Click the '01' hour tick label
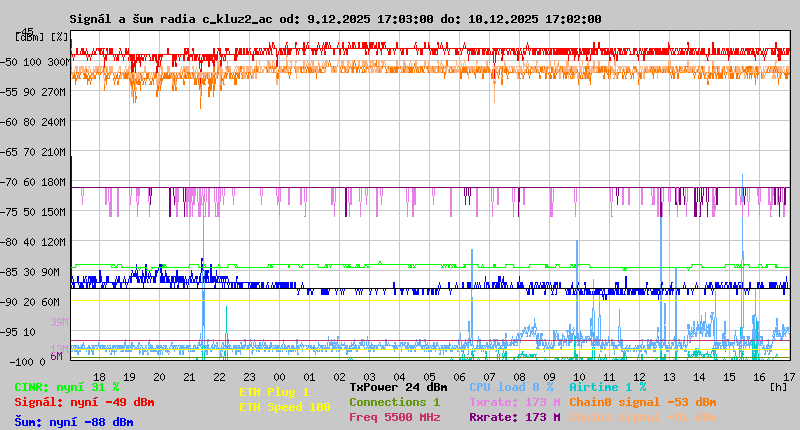 (310, 377)
